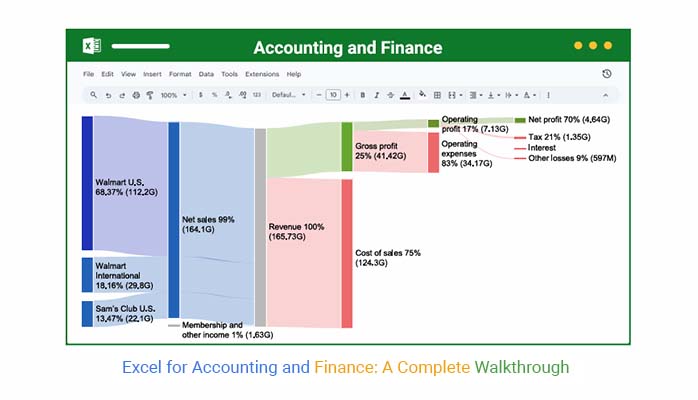Open version history clock icon
Image resolution: width=698 pixels, height=400 pixels.
click(x=607, y=74)
